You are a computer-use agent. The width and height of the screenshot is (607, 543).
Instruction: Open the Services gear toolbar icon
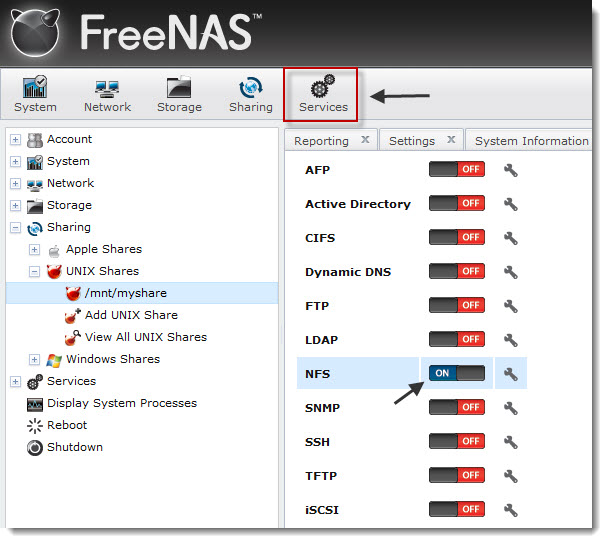(323, 86)
